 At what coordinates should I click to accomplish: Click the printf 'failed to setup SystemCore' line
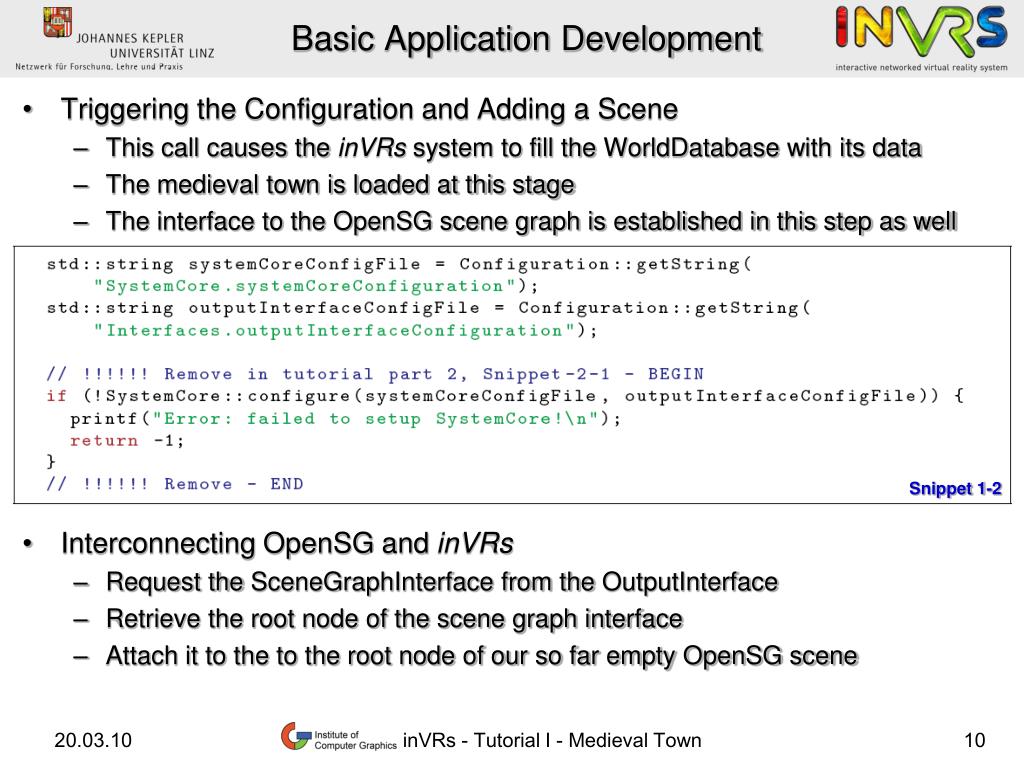(x=345, y=419)
